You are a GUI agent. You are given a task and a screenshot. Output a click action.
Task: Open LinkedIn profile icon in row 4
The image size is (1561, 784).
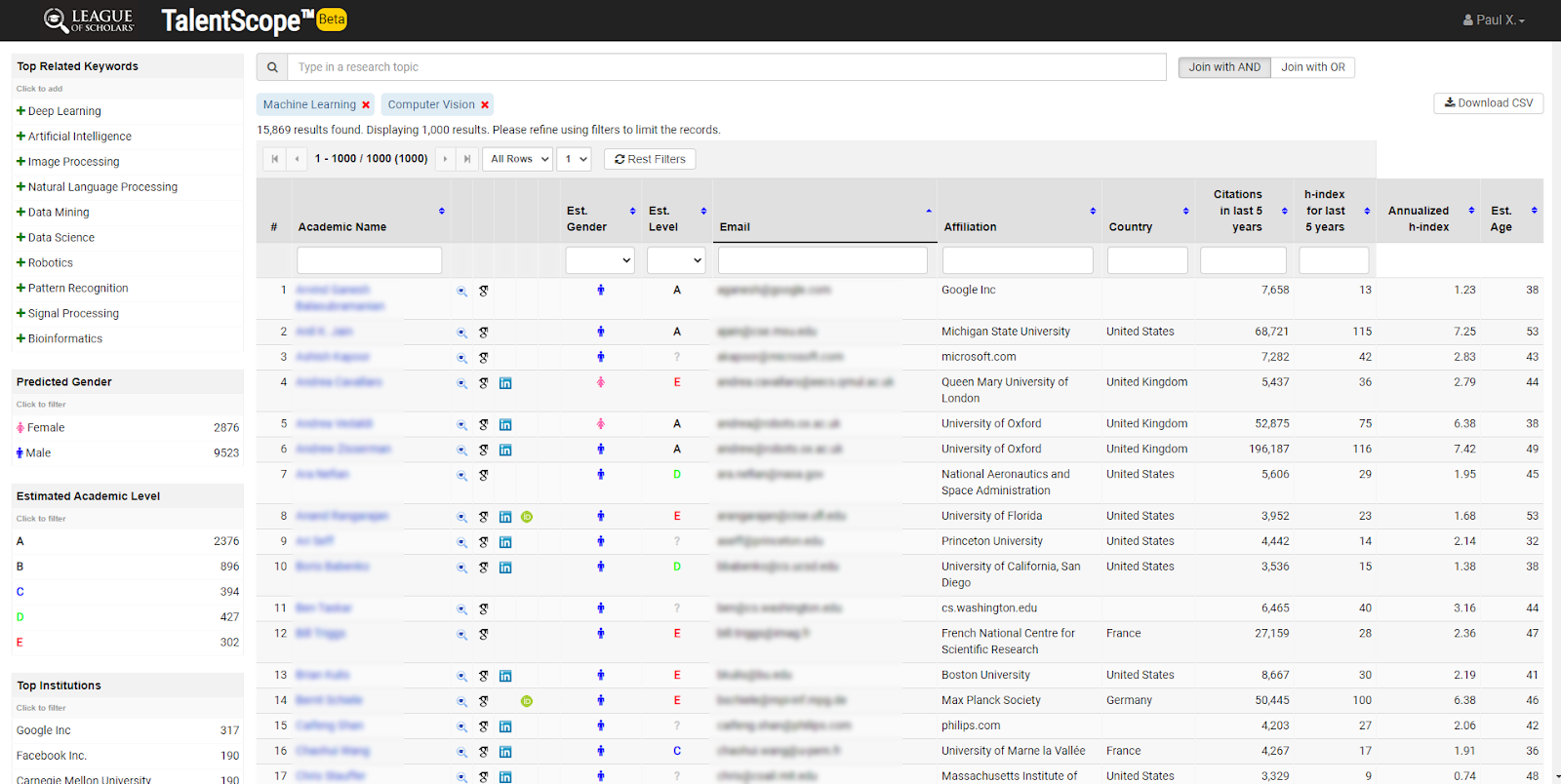click(505, 383)
